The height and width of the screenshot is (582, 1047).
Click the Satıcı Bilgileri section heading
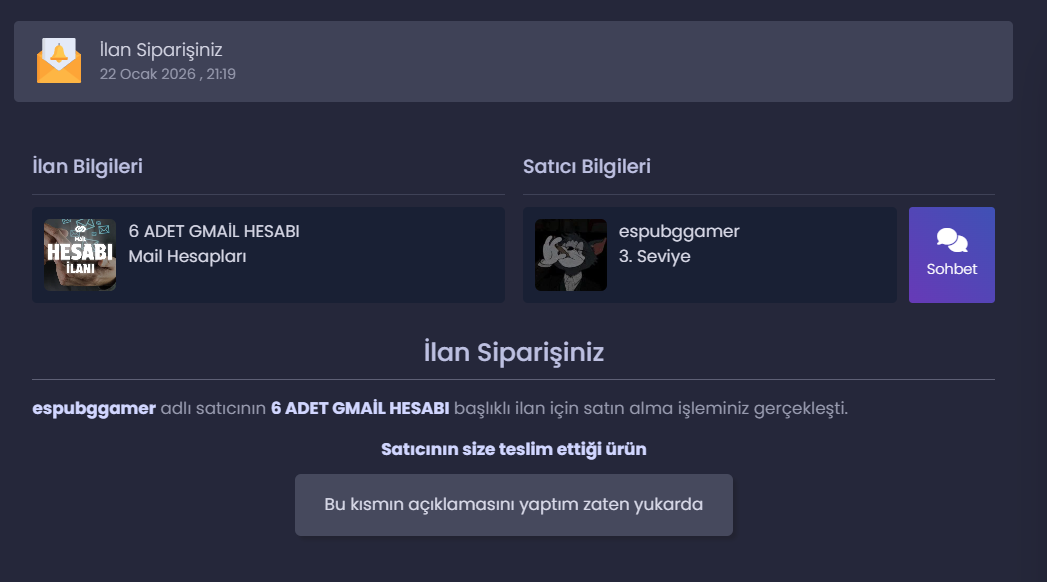(587, 166)
